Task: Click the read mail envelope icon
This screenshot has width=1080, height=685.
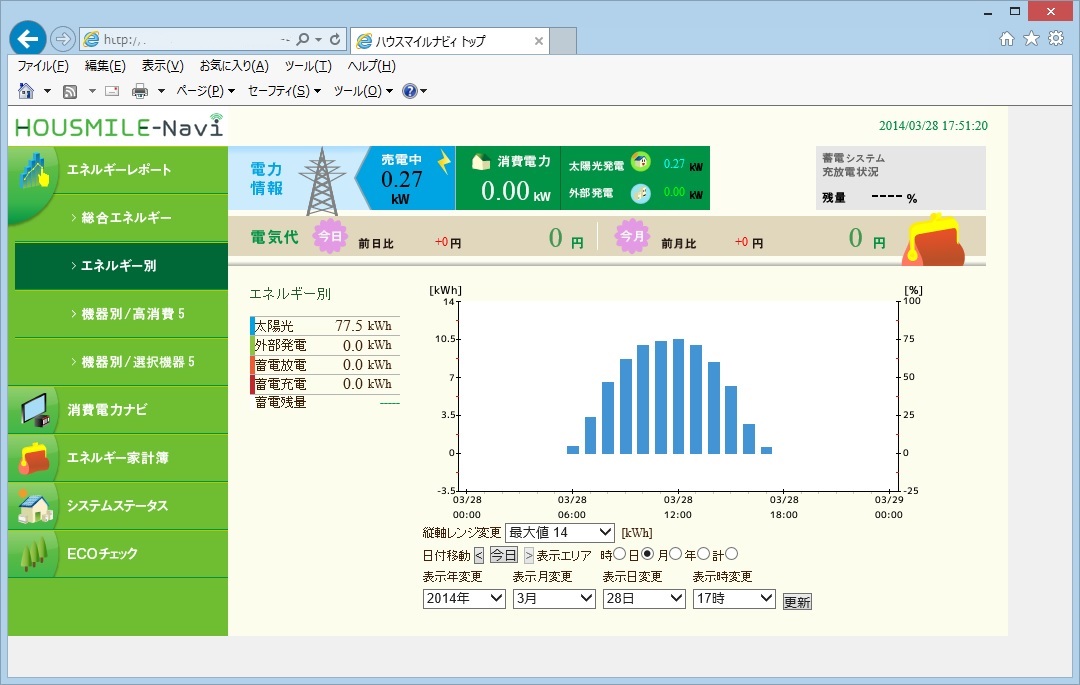Action: click(112, 91)
